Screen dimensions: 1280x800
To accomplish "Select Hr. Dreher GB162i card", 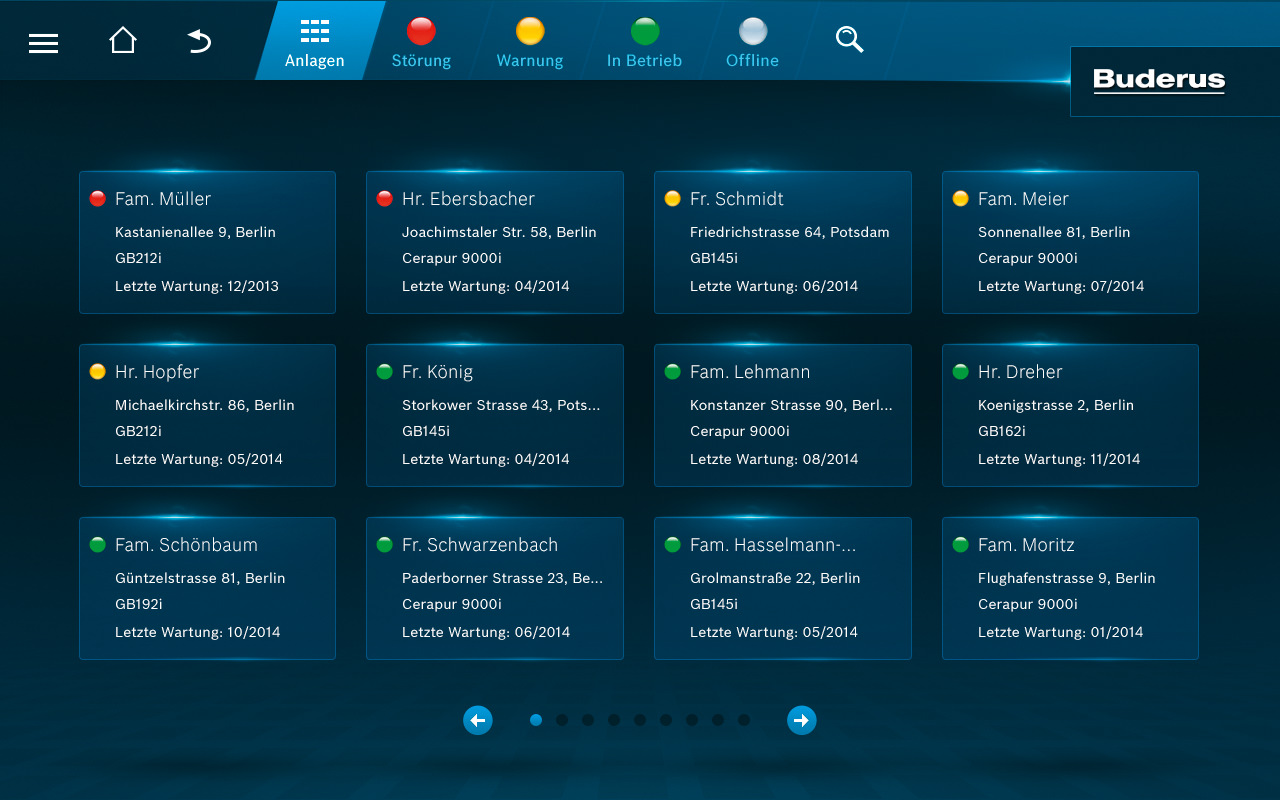I will pos(1070,415).
